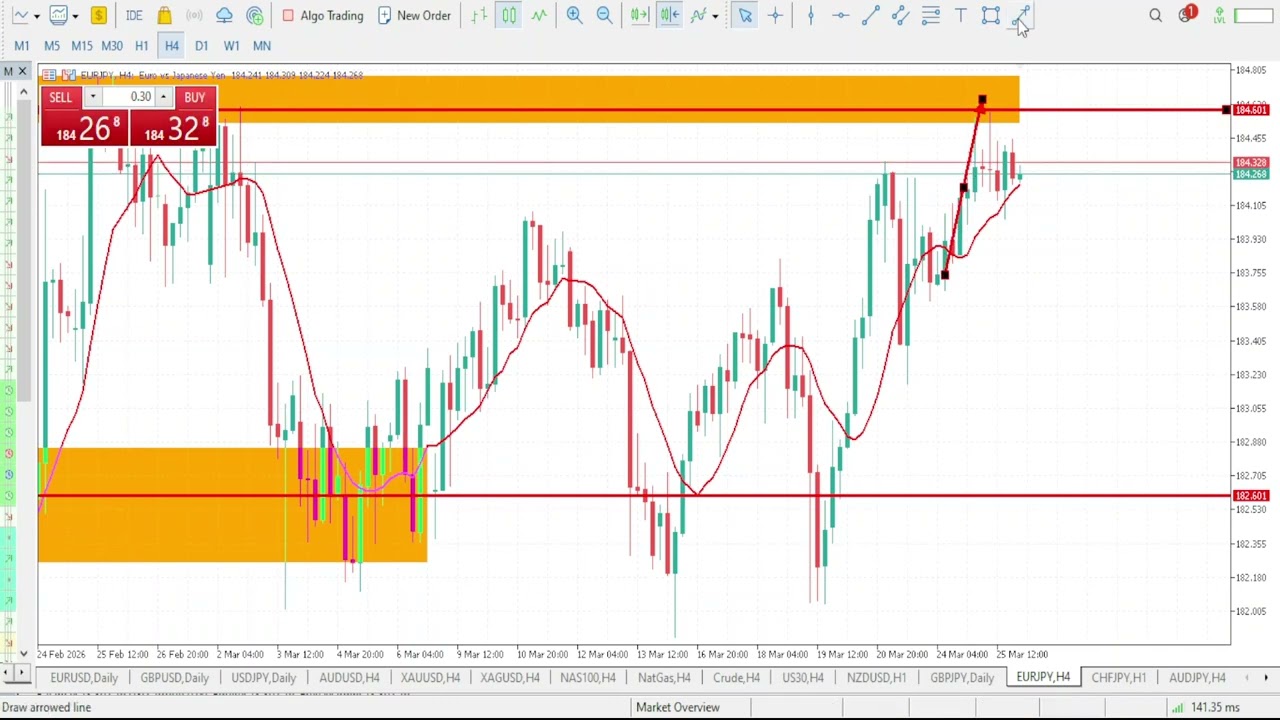Open the CHFJPY,H1 chart tab
Screen dimensions: 1280x720
click(x=1119, y=678)
